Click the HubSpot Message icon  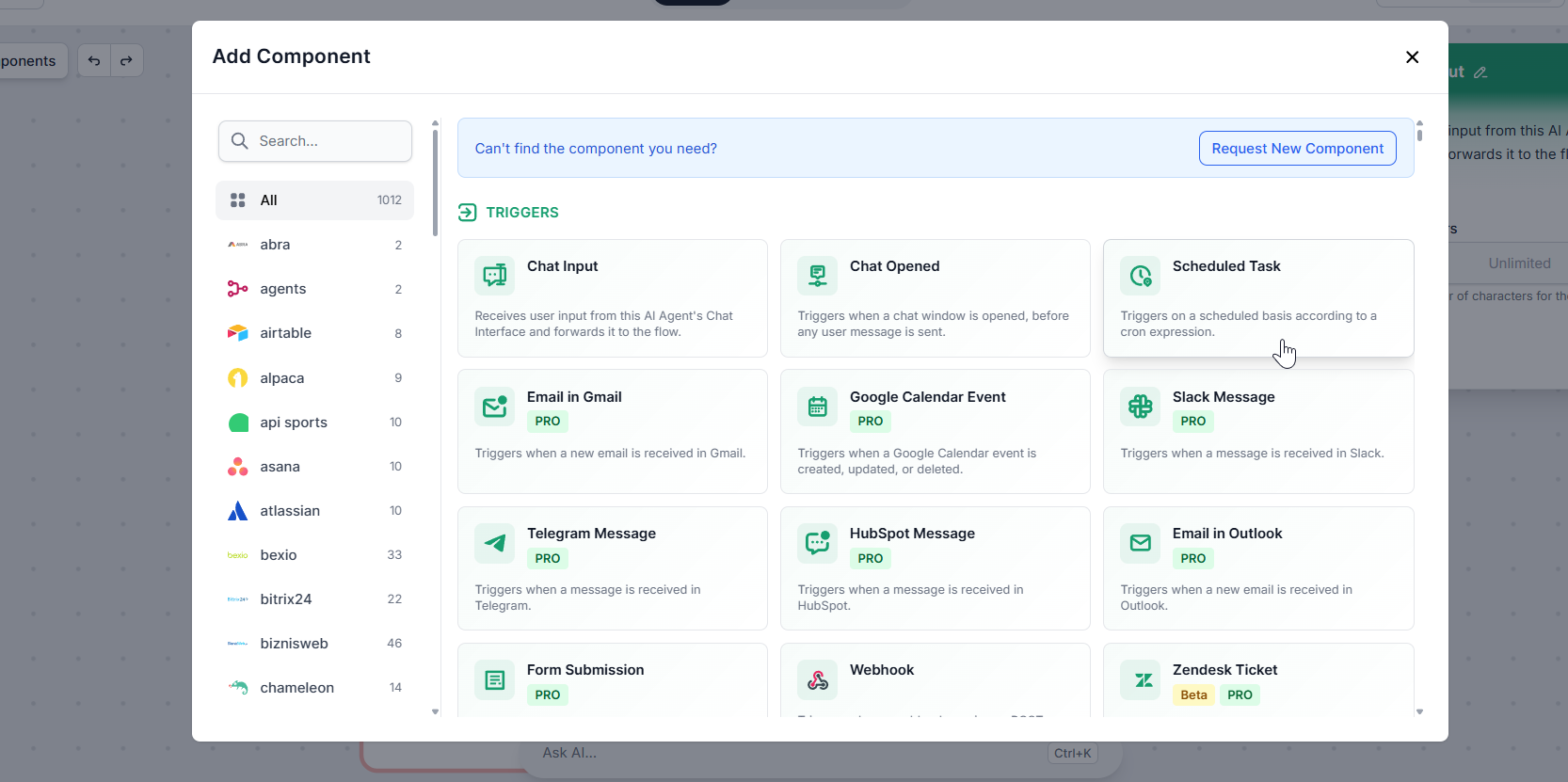[x=818, y=543]
